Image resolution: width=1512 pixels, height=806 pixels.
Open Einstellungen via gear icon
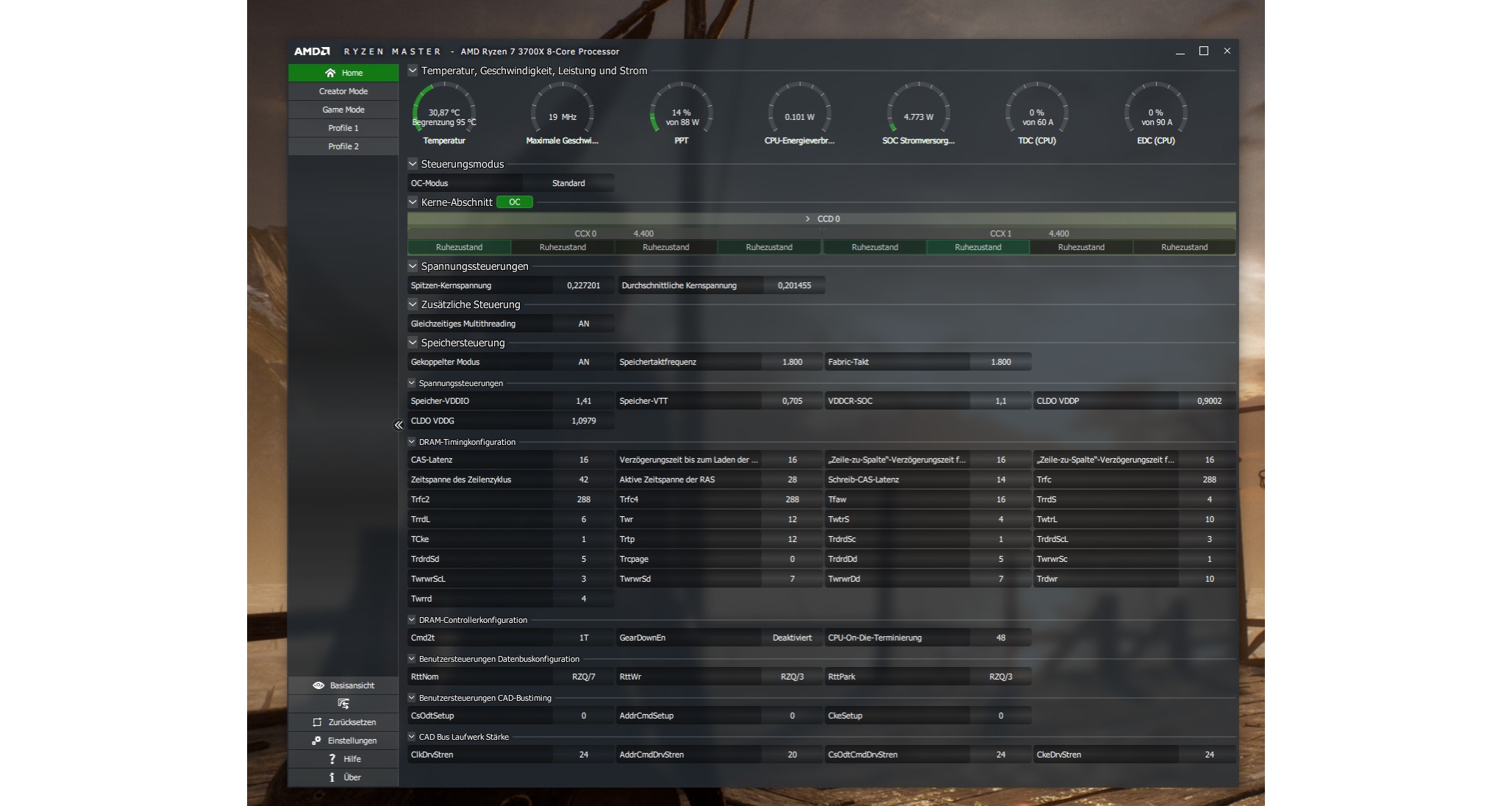click(316, 741)
